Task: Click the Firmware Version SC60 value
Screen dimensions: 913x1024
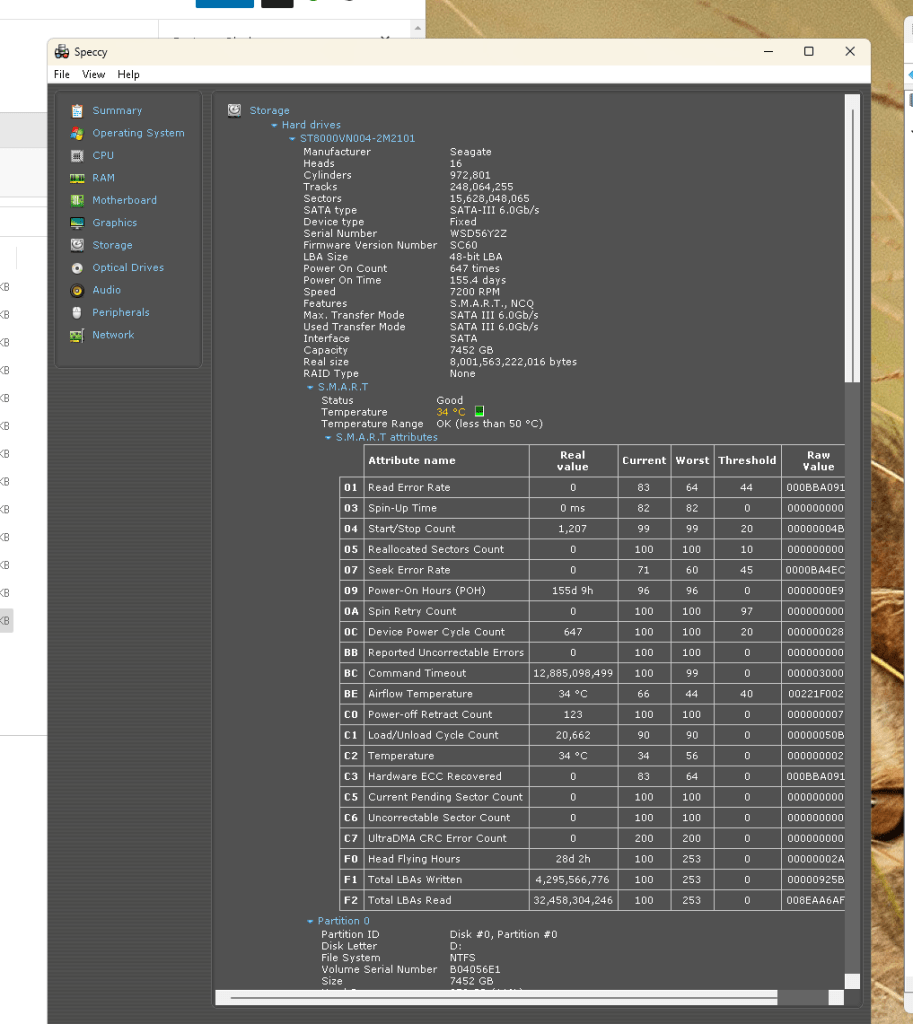Action: (x=464, y=246)
